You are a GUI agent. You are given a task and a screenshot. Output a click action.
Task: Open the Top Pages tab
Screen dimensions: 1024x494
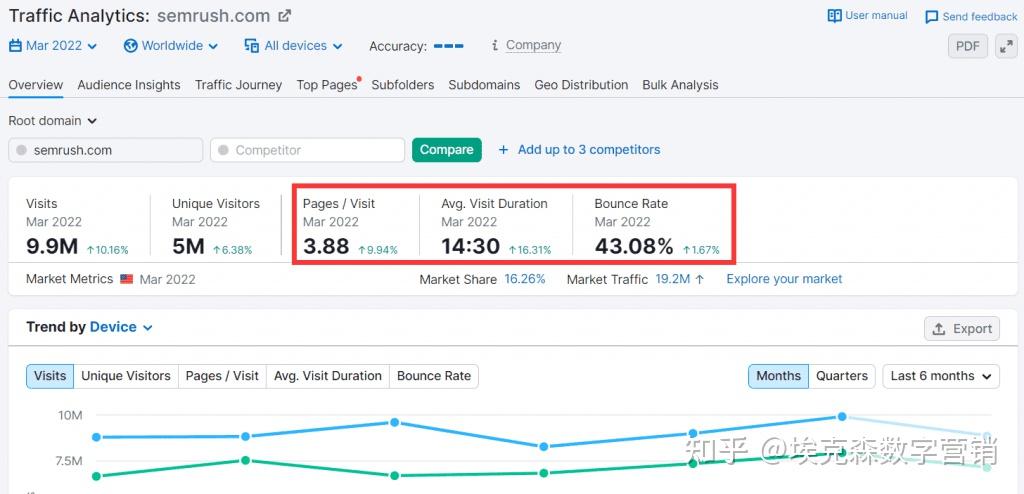(327, 85)
